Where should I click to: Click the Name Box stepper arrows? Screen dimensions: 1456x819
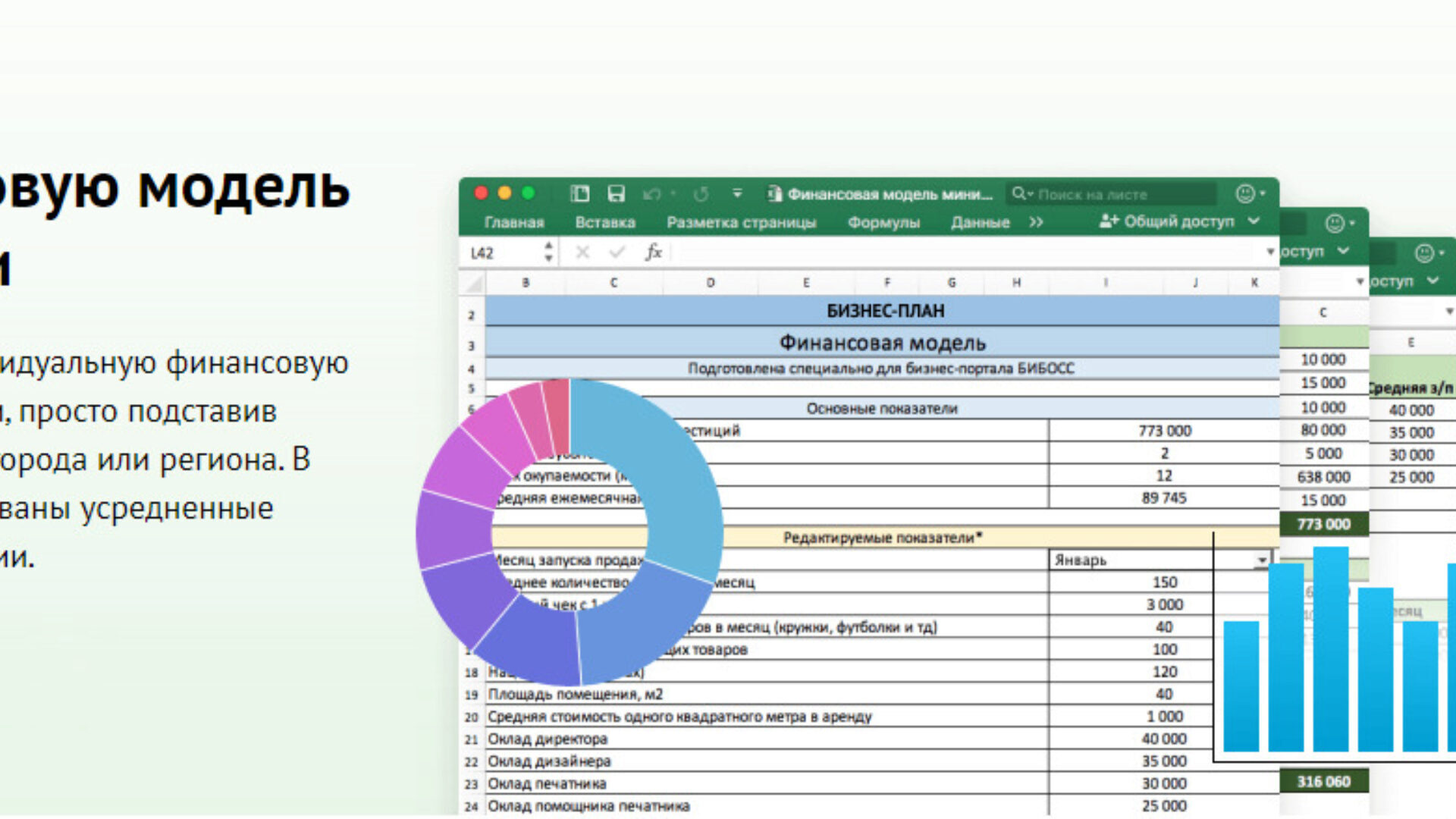pyautogui.click(x=548, y=252)
